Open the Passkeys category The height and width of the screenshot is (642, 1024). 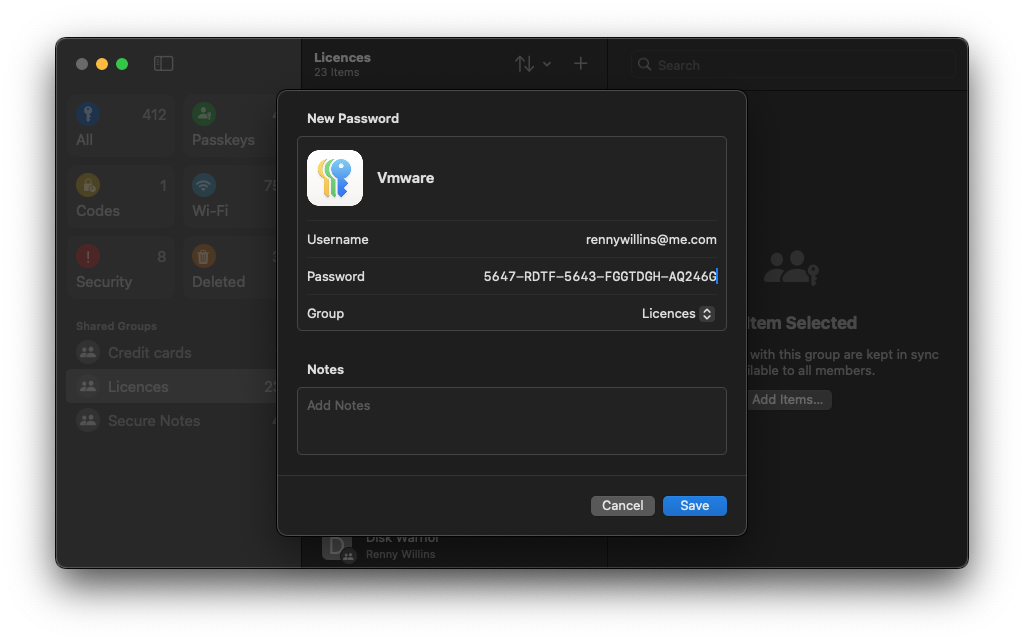[231, 125]
